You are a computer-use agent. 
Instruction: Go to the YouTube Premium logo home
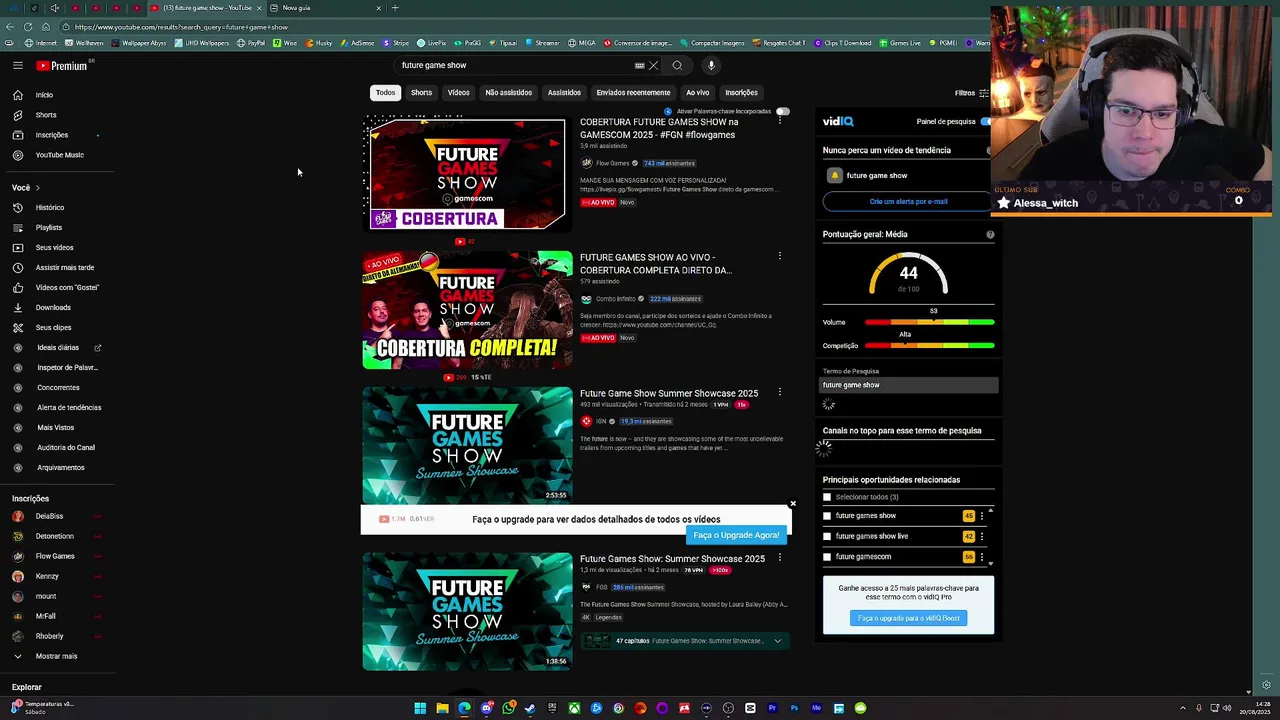[x=62, y=66]
